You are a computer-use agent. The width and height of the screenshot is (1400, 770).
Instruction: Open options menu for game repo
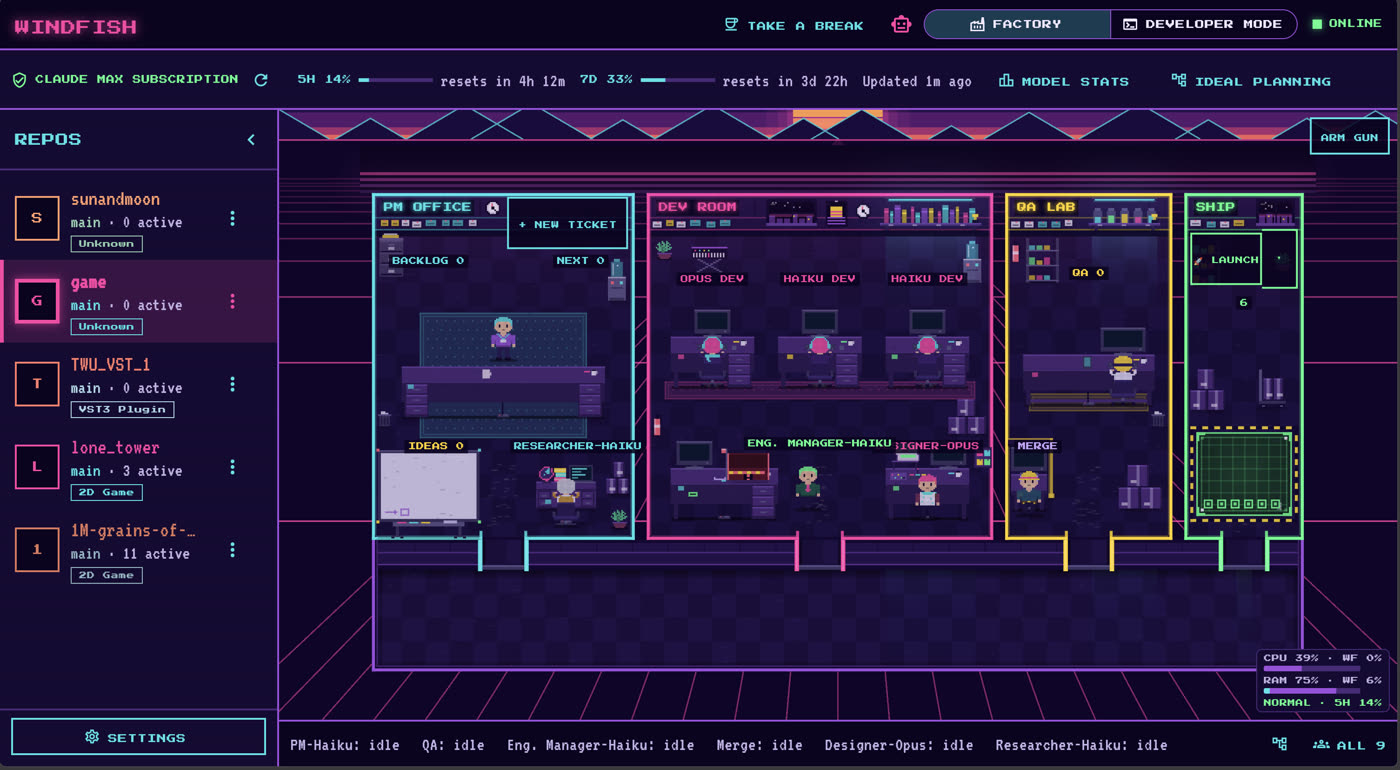(233, 301)
